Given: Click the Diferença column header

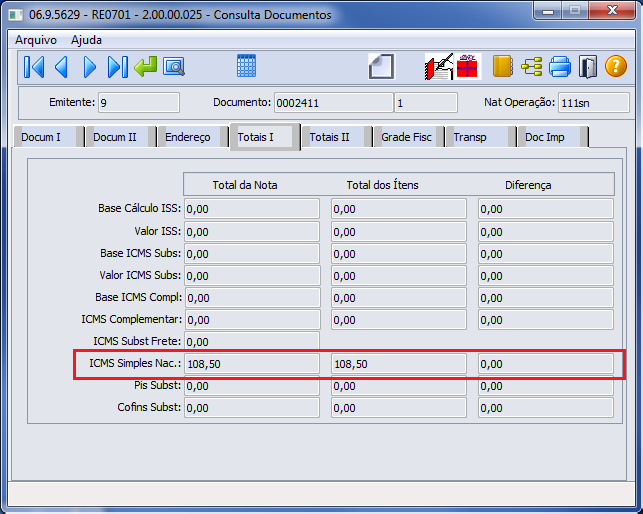Looking at the screenshot, I should [528, 185].
